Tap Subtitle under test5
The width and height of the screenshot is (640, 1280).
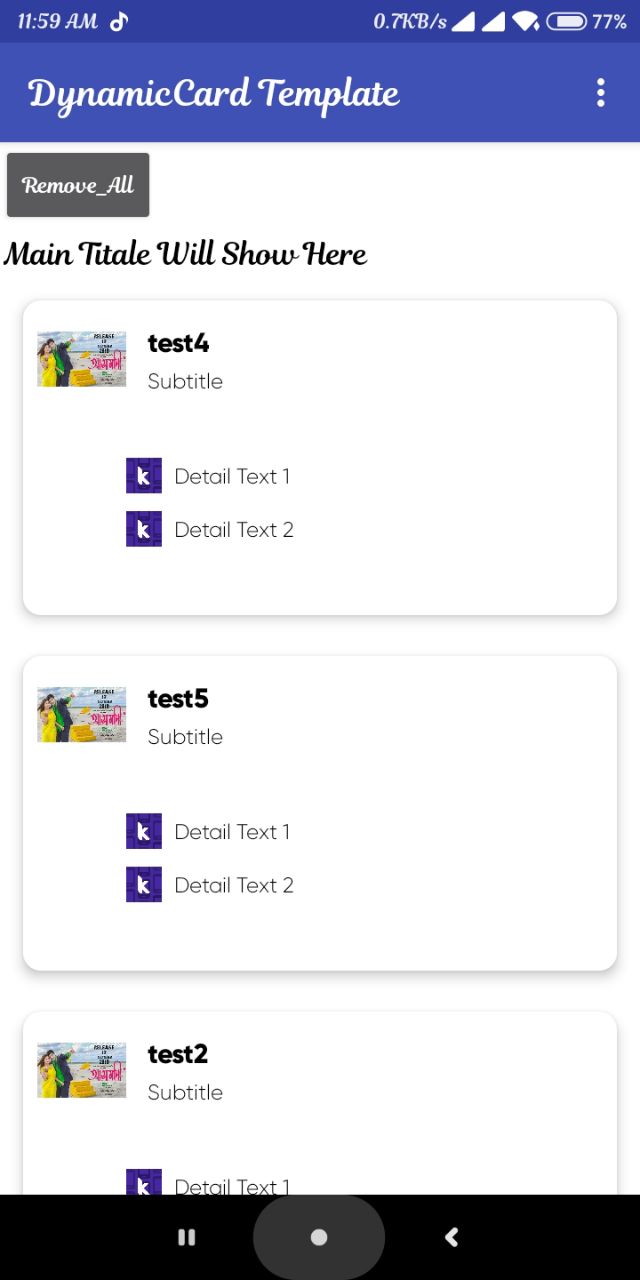(185, 737)
